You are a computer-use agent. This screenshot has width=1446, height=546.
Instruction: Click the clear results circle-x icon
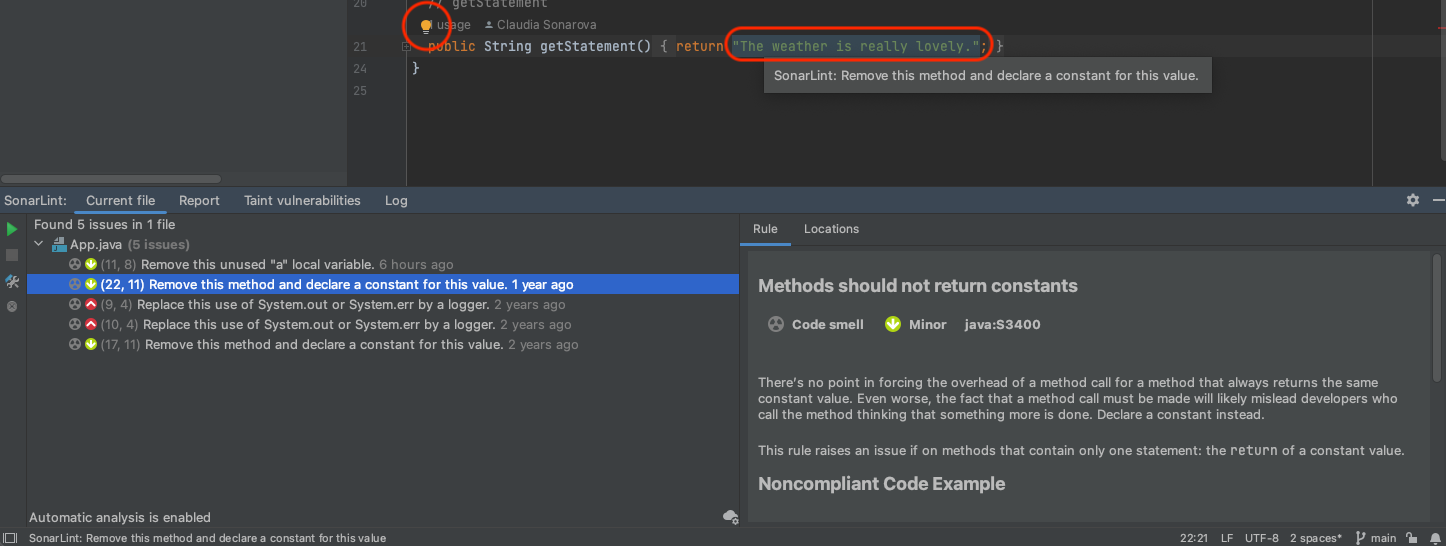click(x=12, y=306)
